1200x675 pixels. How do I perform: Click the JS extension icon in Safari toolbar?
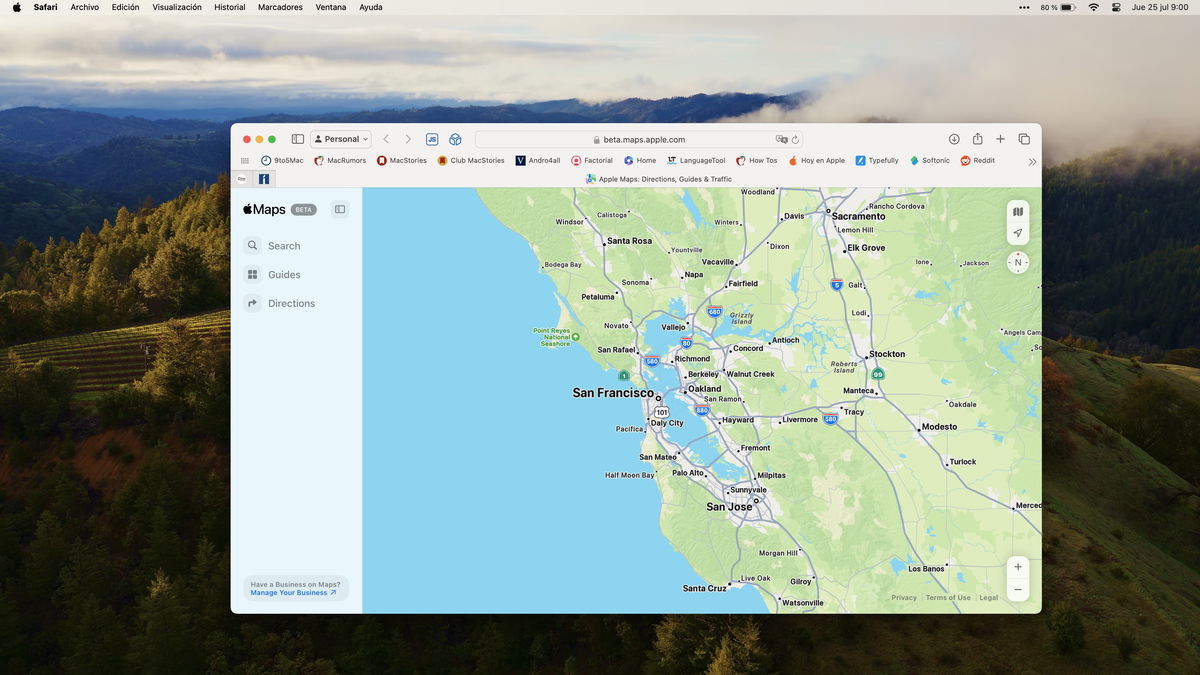[432, 139]
